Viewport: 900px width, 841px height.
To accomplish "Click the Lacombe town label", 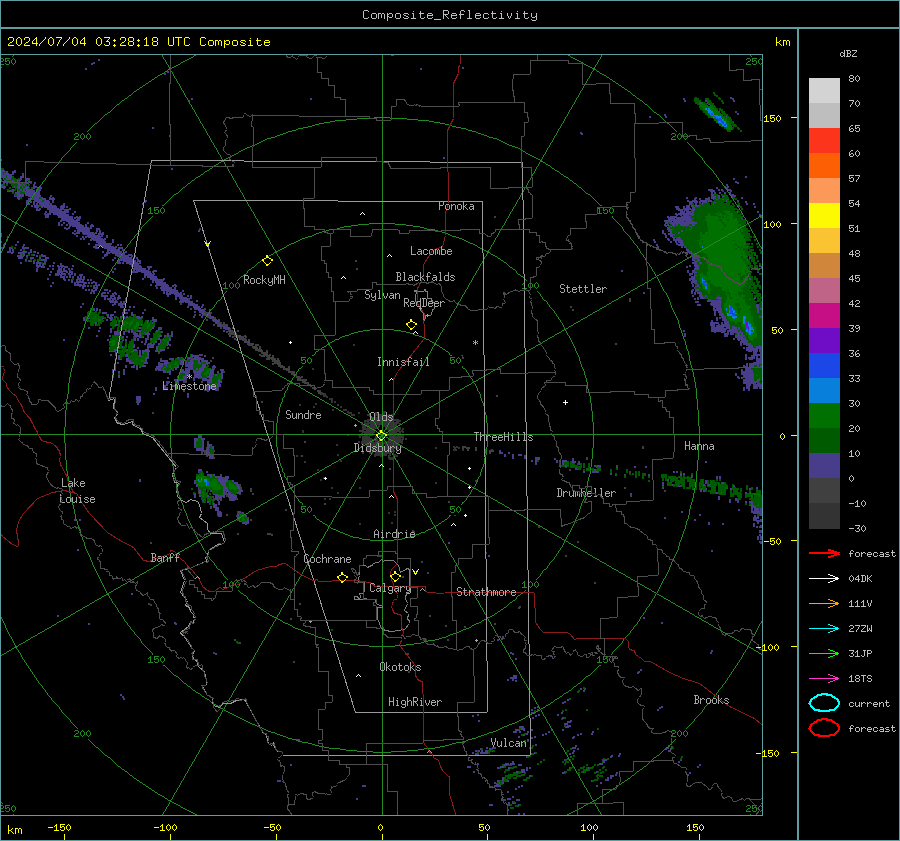I will pos(431,251).
